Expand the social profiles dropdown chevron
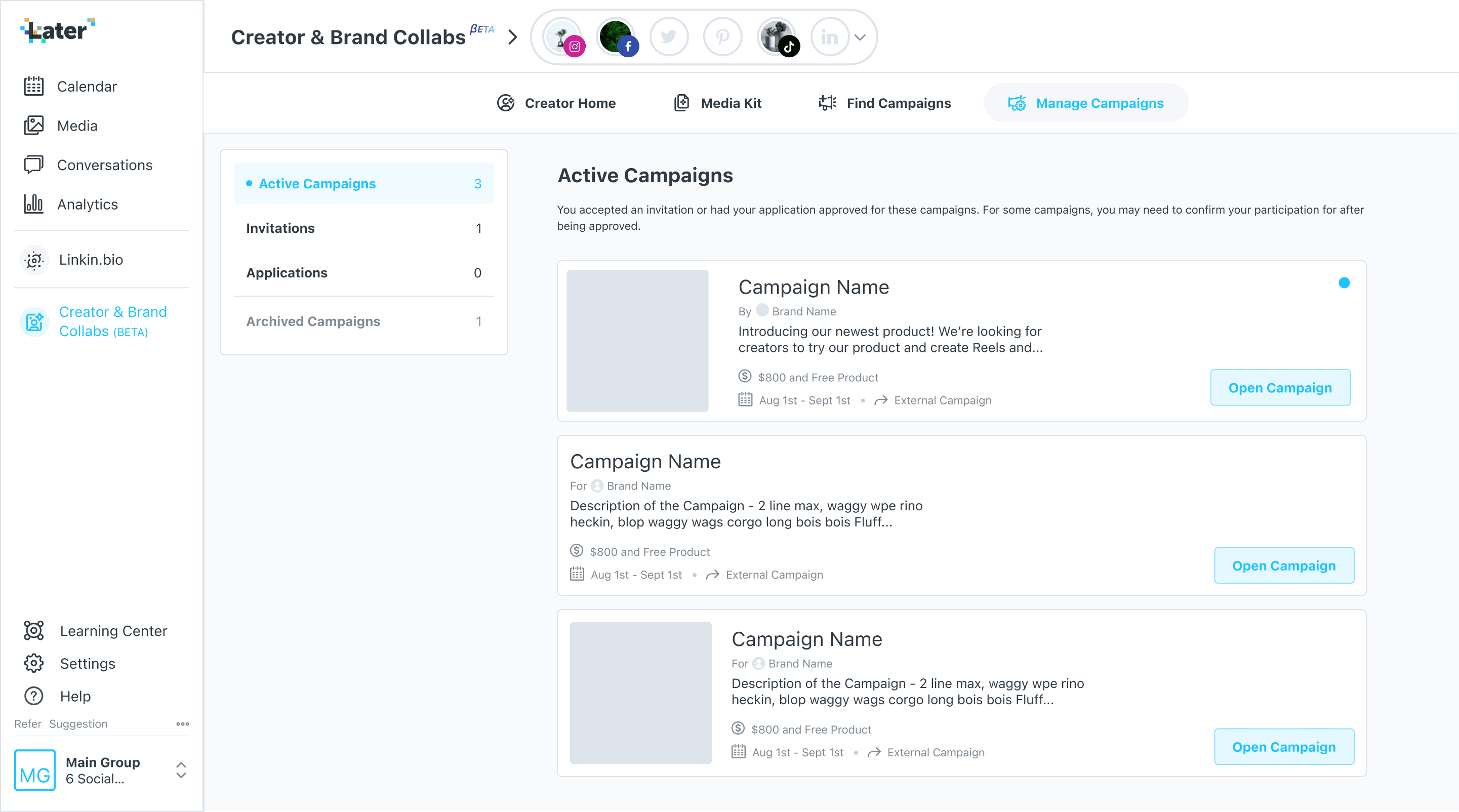Screen dimensions: 1459x812 point(860,37)
